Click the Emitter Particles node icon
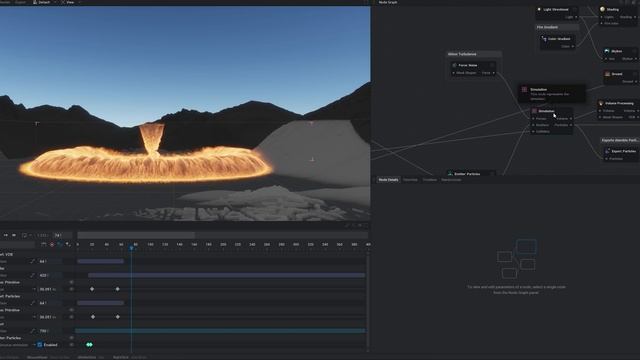Screen dimensions: 640x360 [450, 173]
